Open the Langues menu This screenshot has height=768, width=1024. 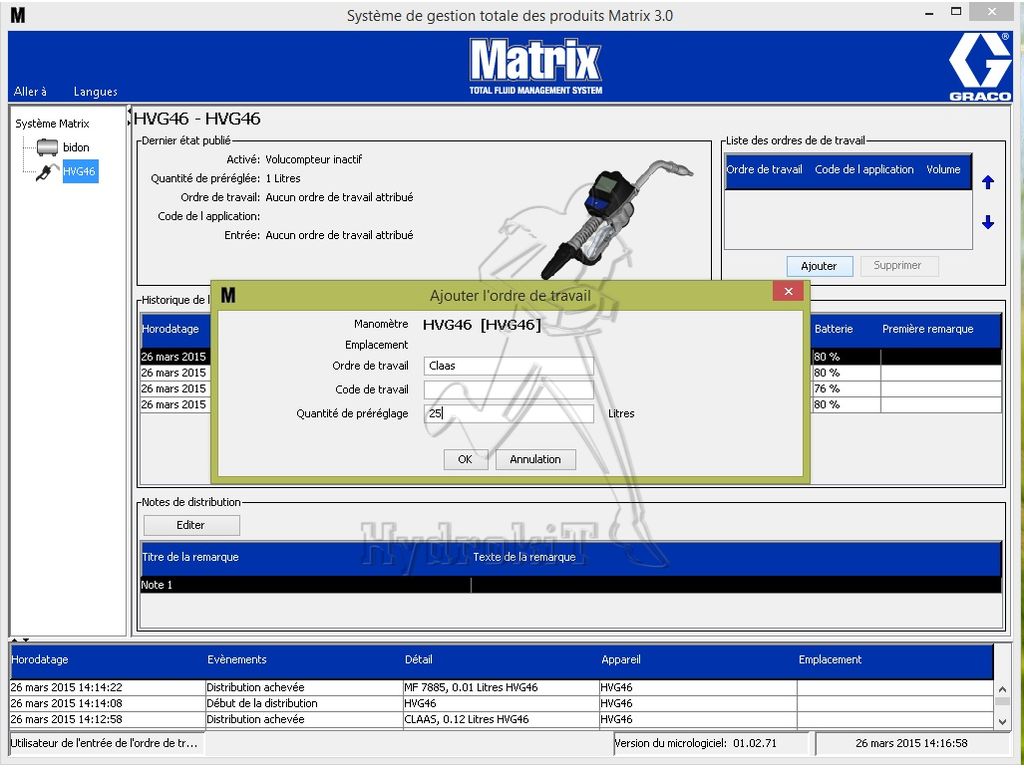click(x=95, y=91)
